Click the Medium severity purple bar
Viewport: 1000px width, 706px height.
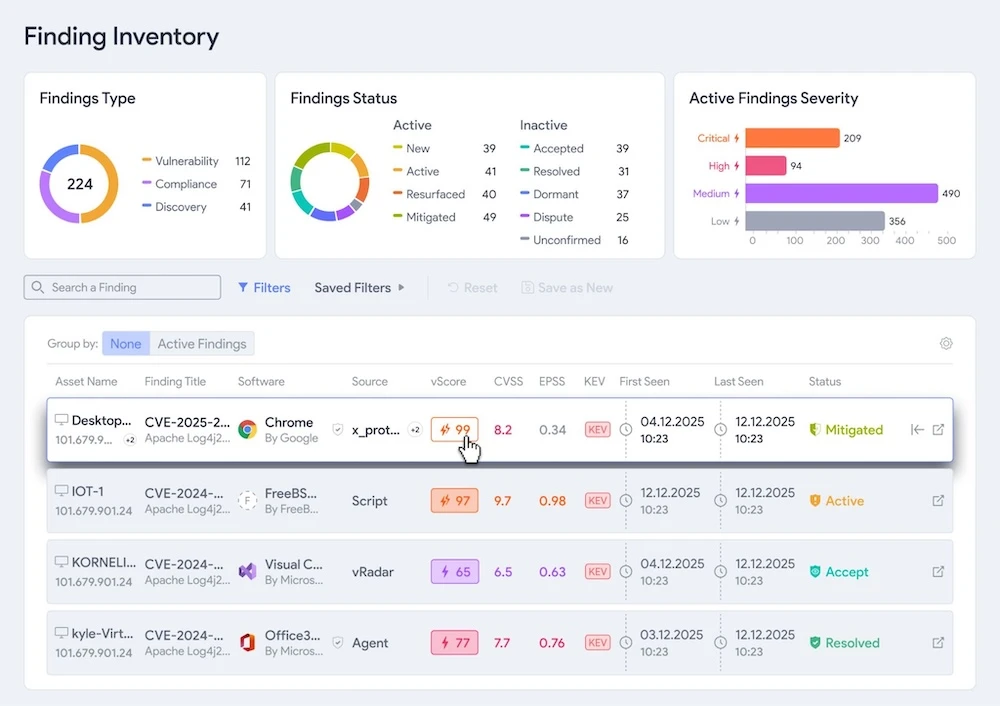click(x=841, y=194)
